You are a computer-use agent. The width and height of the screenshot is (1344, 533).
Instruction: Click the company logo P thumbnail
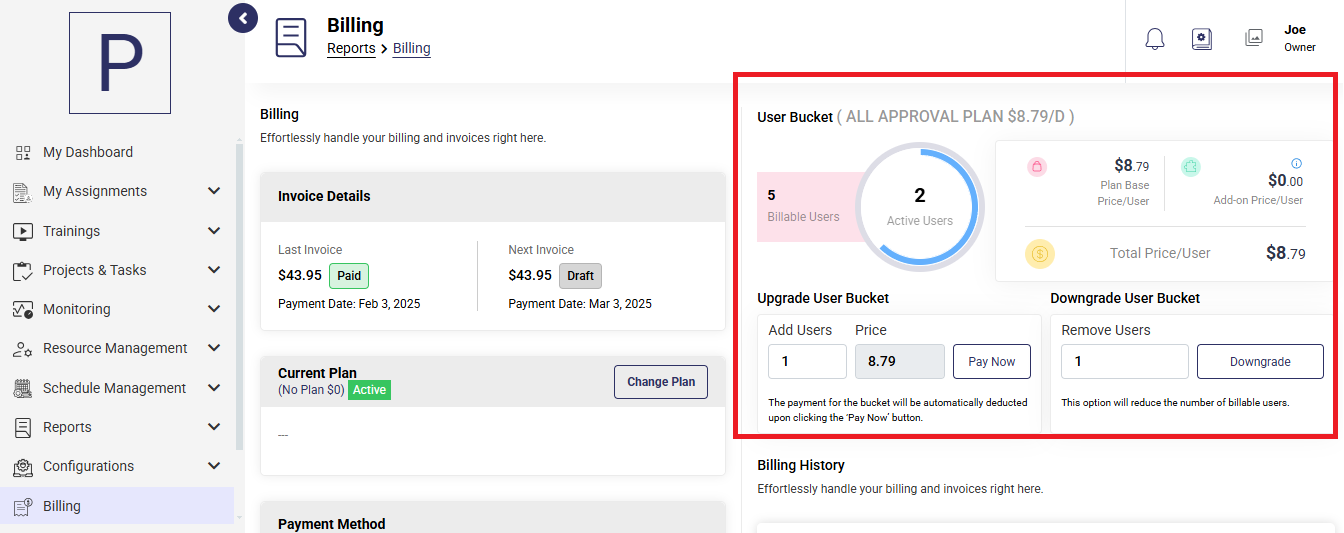coord(120,63)
